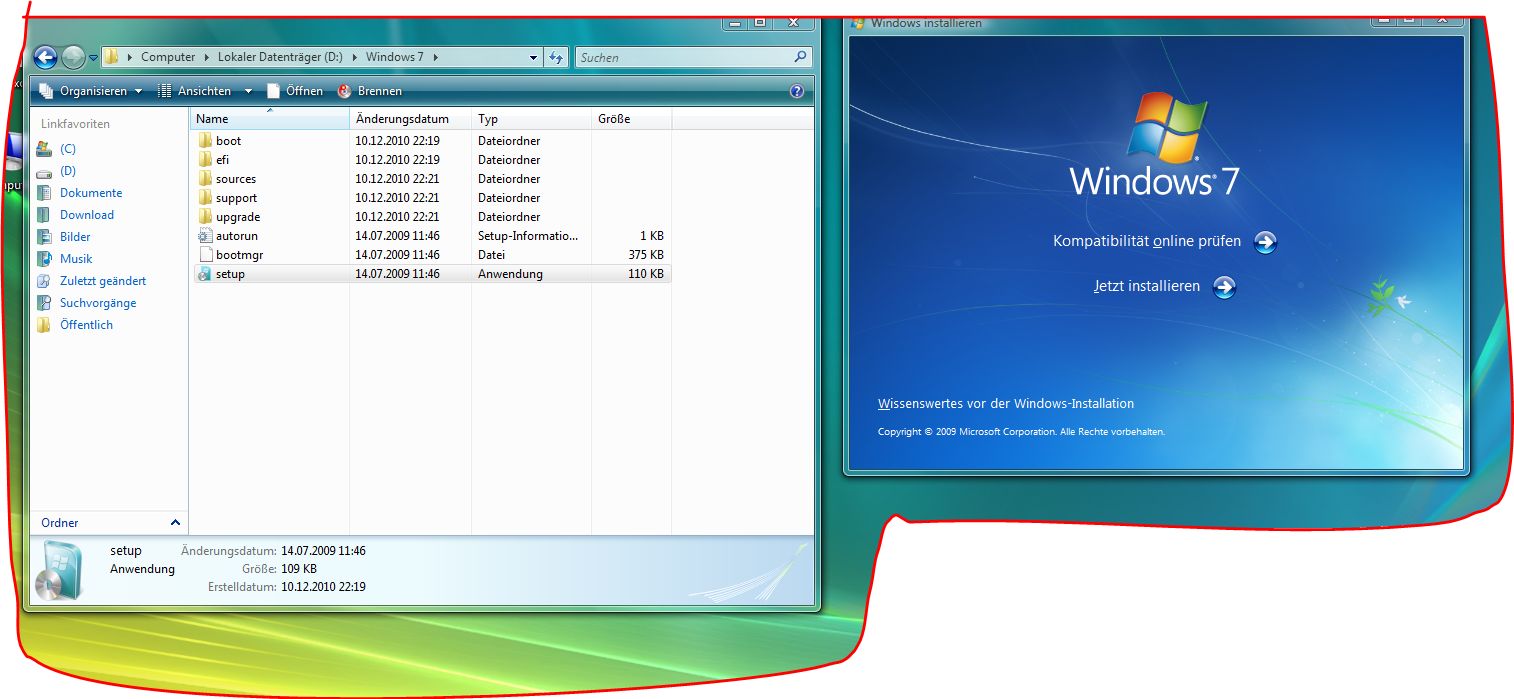Expand the Ansichten dropdown arrow
This screenshot has width=1514, height=699.
point(248,91)
